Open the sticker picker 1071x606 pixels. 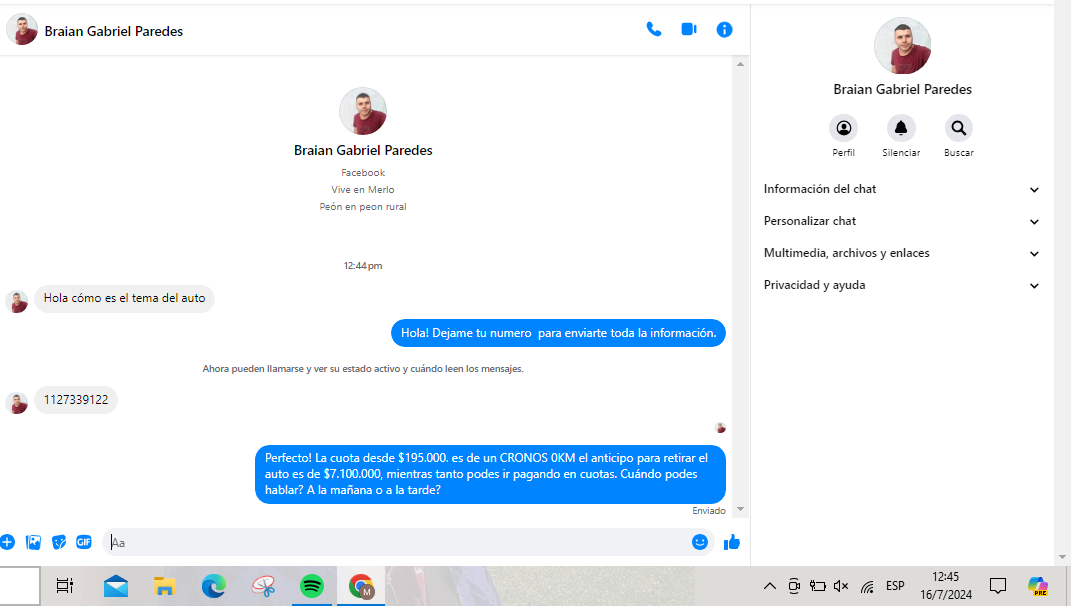pos(59,542)
